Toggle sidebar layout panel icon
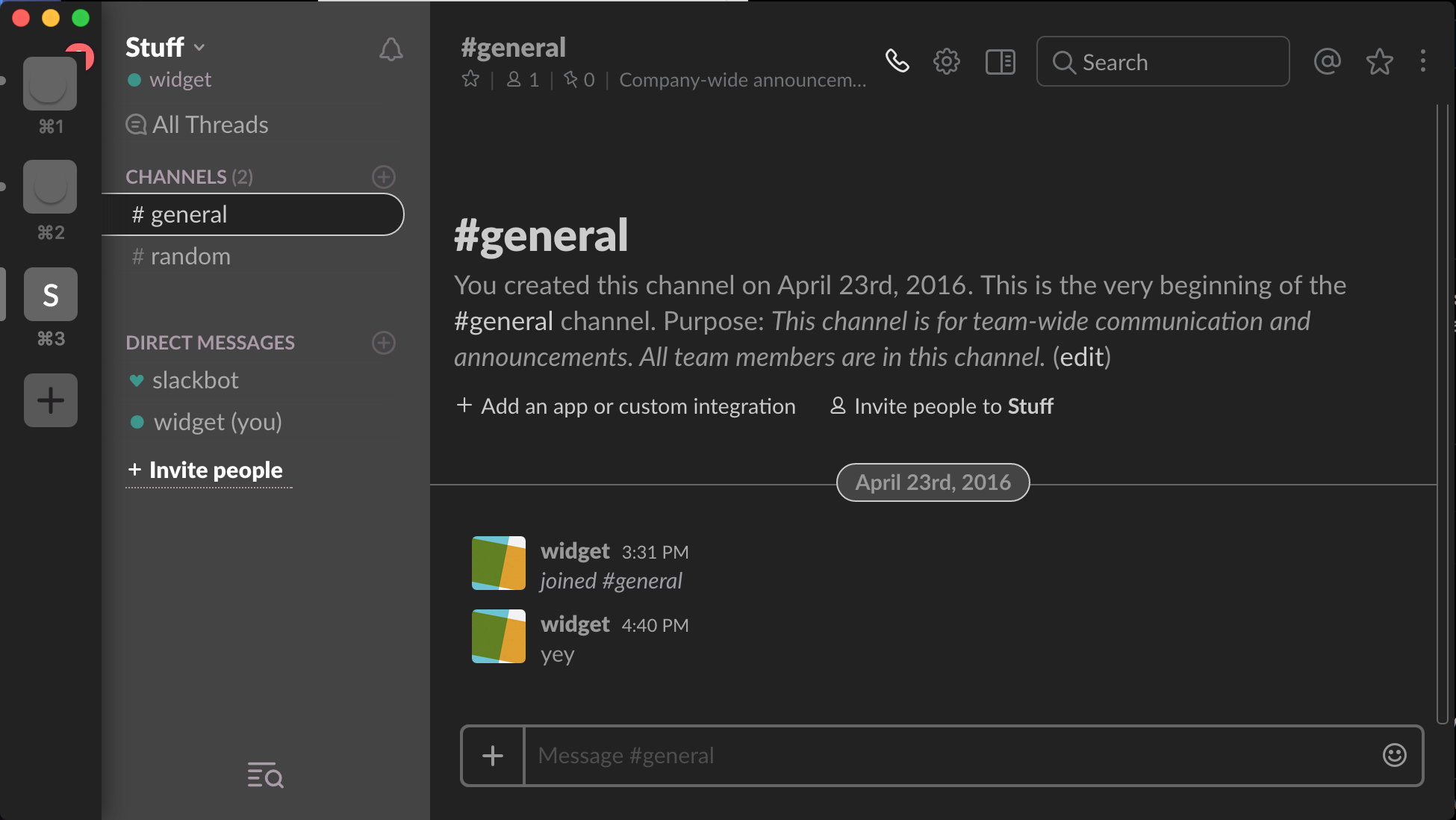 click(1000, 62)
